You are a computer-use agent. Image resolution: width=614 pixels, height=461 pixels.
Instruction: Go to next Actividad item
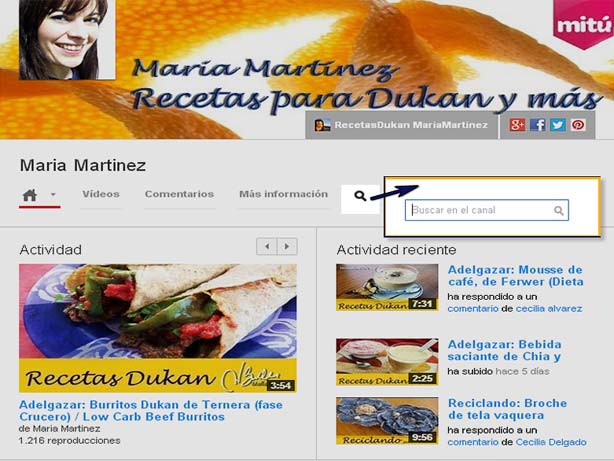[287, 246]
